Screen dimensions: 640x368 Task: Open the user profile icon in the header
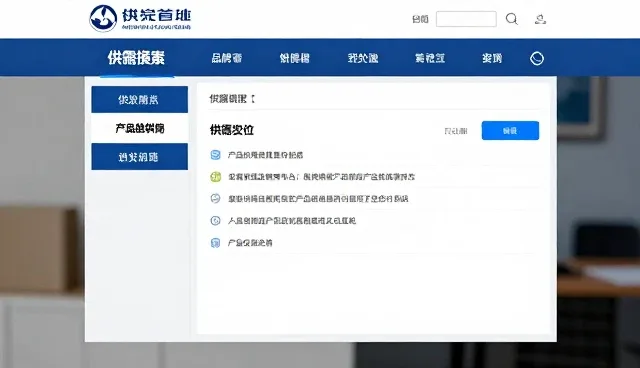coord(540,19)
